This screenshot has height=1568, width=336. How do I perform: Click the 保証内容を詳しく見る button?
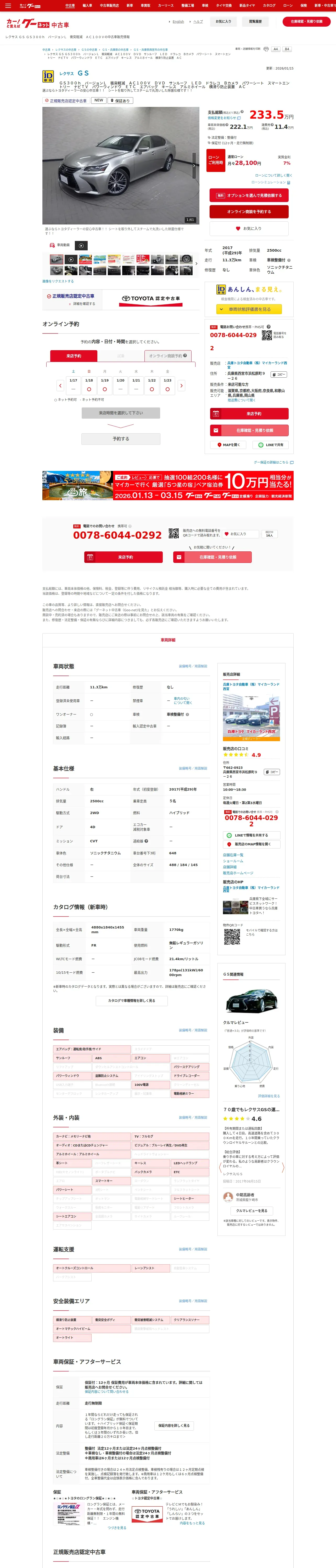[174, 1426]
